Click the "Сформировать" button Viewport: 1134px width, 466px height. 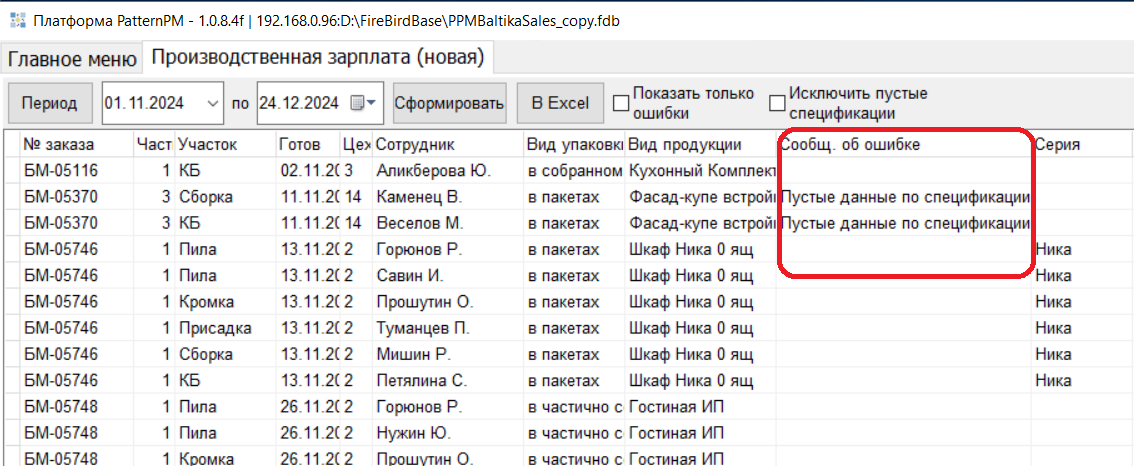[x=449, y=102]
